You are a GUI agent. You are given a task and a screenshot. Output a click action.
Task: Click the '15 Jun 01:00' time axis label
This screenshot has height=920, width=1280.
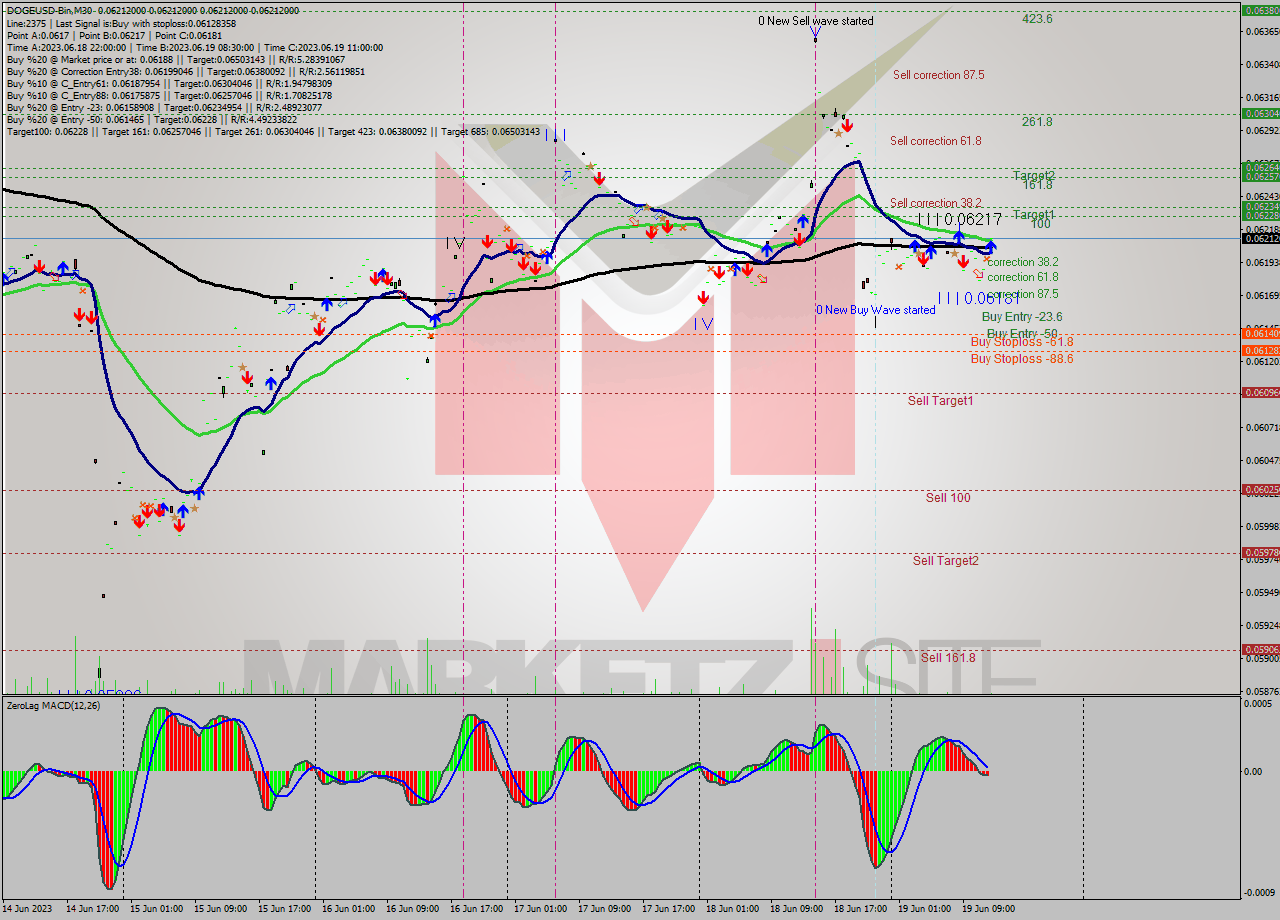click(x=156, y=909)
